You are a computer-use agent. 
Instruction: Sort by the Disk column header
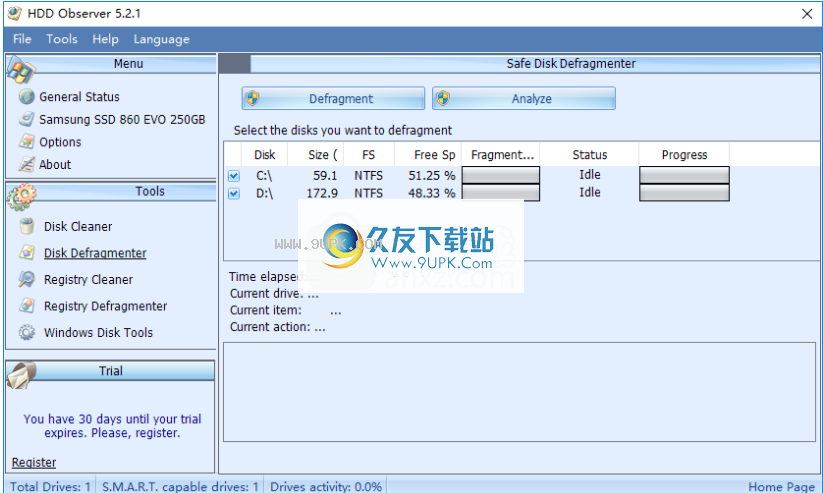265,154
